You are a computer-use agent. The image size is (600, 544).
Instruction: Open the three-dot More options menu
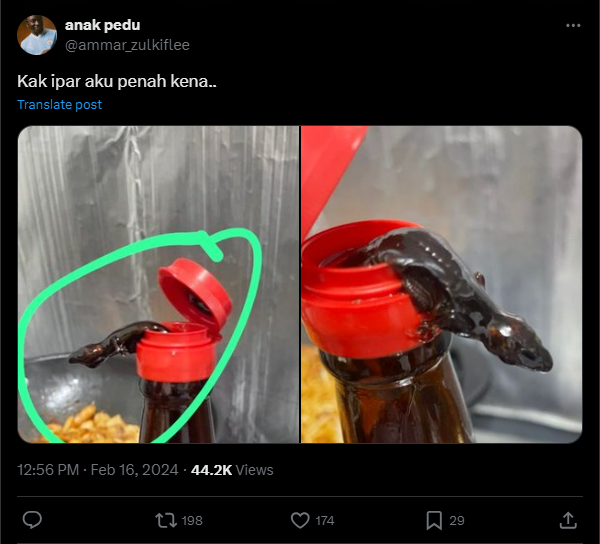coord(572,25)
